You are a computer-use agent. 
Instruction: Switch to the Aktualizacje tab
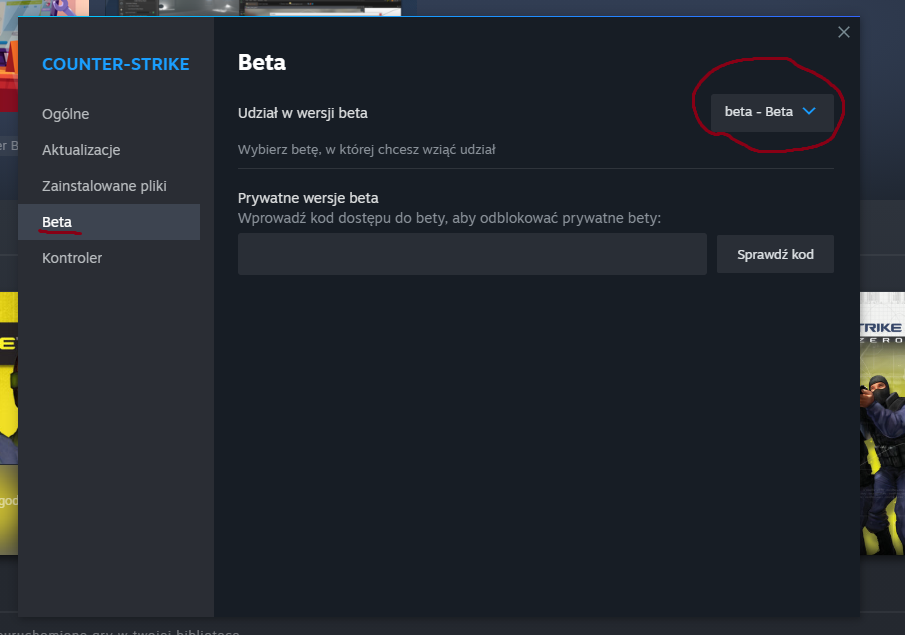pyautogui.click(x=109, y=150)
